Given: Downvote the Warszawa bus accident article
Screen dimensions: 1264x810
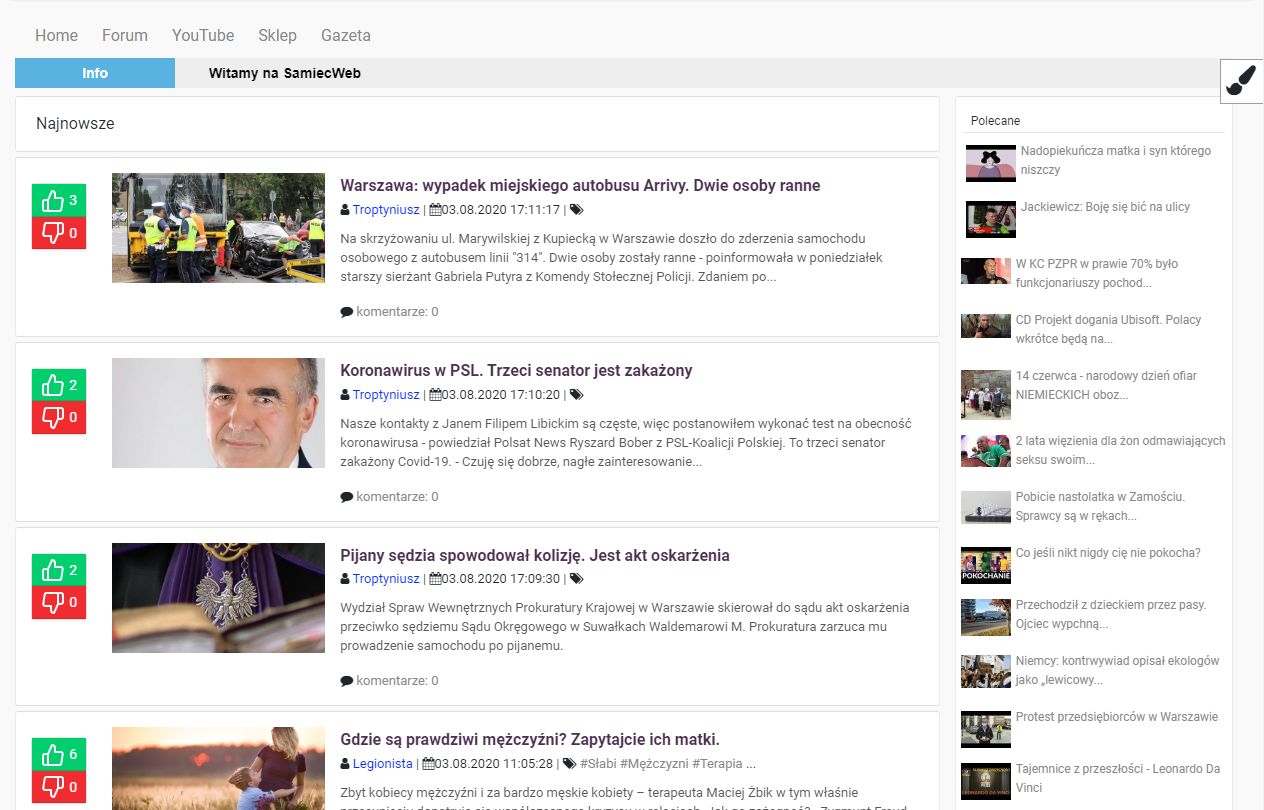Looking at the screenshot, I should 59,233.
